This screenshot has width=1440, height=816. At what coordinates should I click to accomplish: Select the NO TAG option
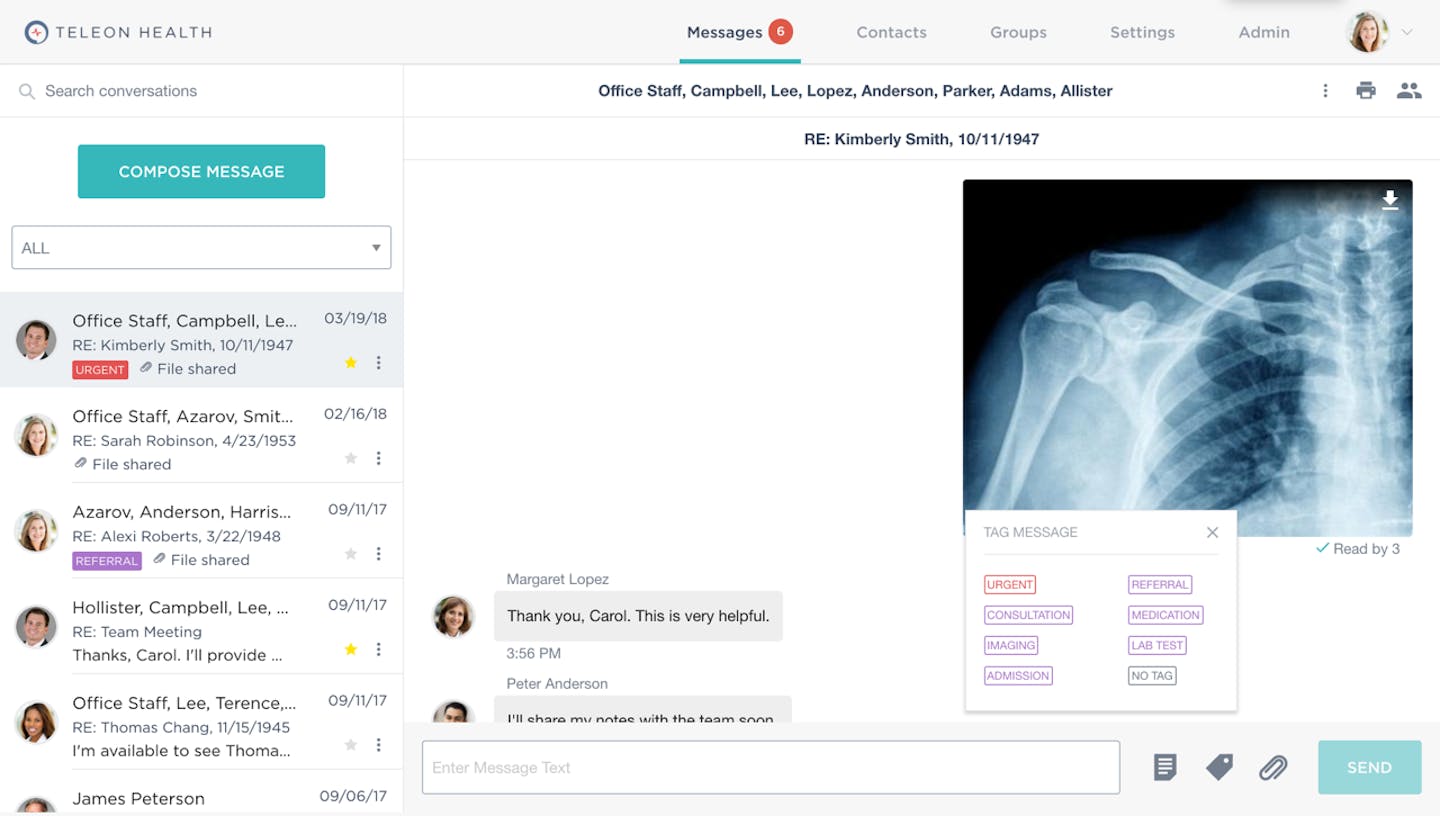pos(1152,675)
